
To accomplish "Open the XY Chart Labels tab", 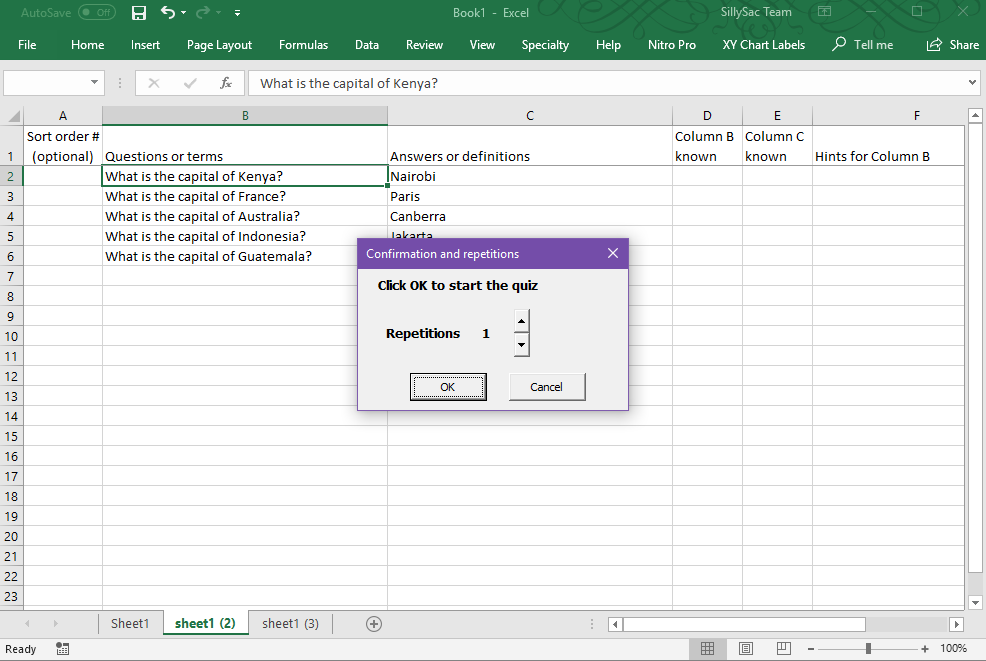I will pos(763,45).
